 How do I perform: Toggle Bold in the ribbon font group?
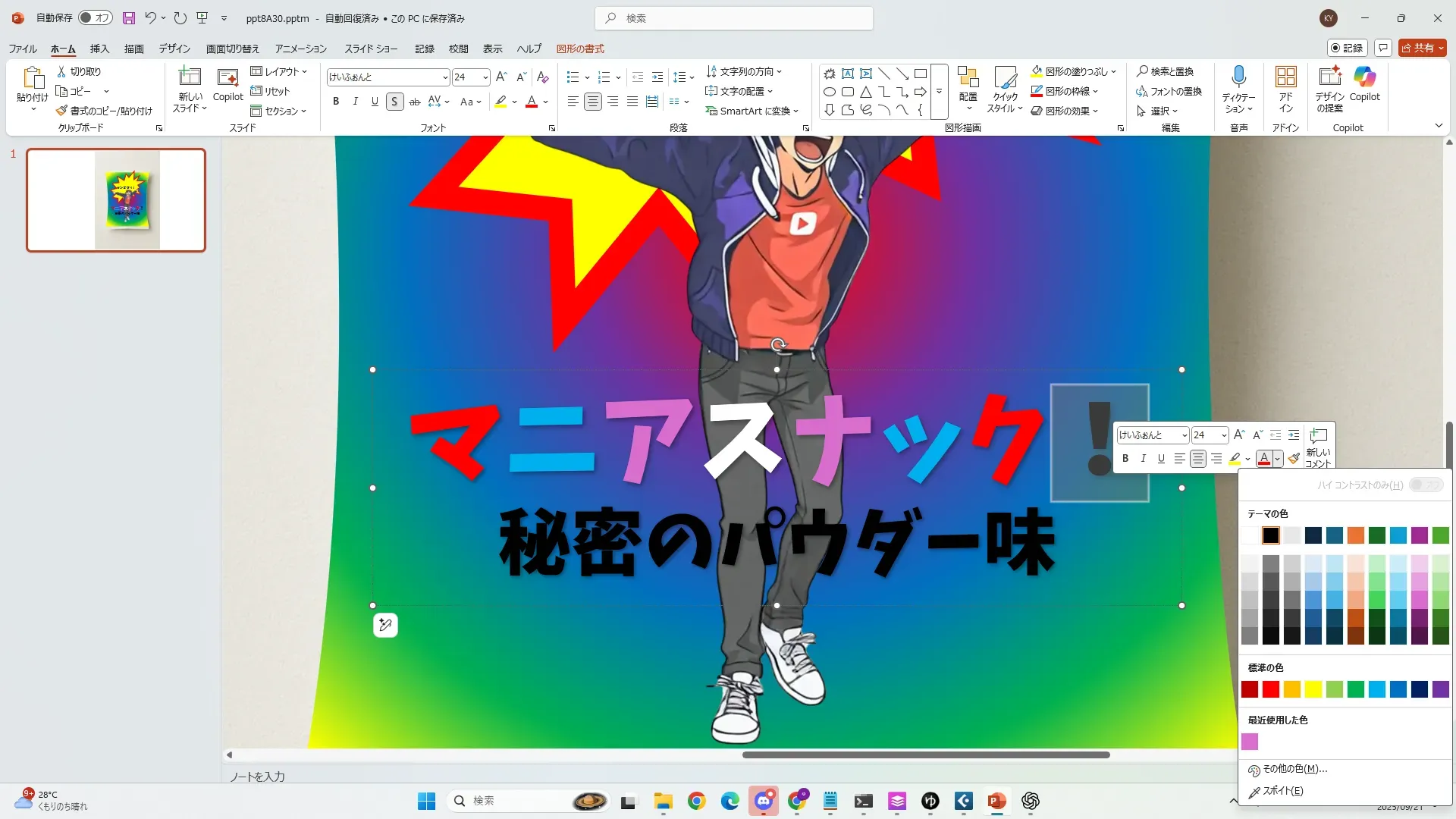336,102
